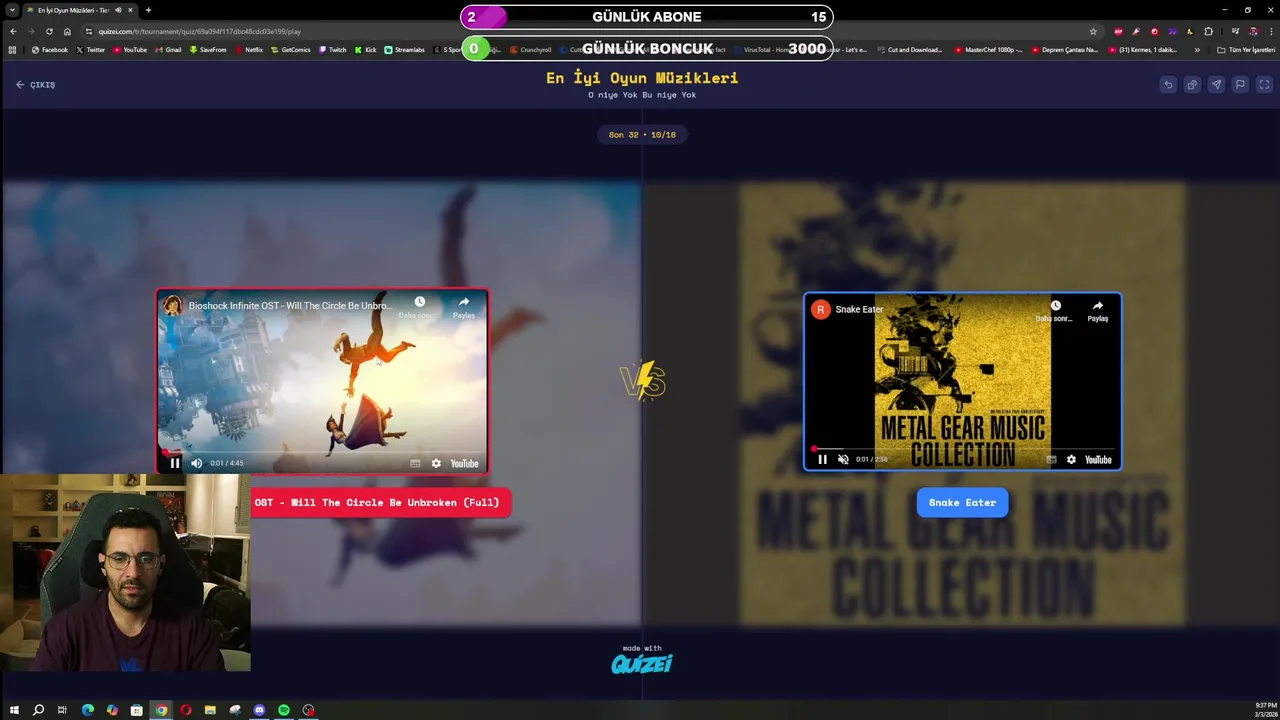This screenshot has height=720, width=1280.
Task: Expand hidden bookmarks with the chevron
Action: (x=1197, y=50)
